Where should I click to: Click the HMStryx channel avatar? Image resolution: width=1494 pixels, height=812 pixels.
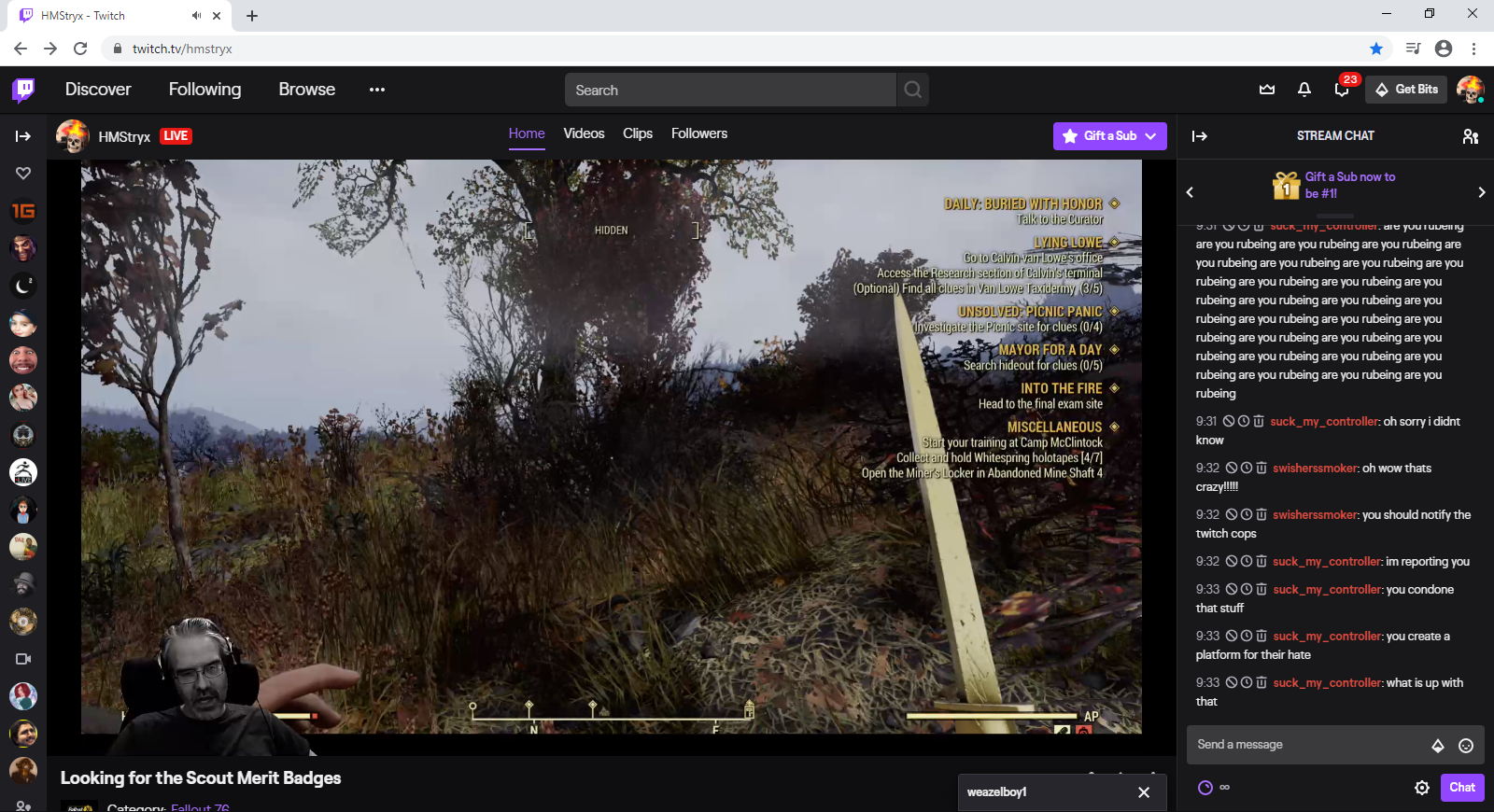[73, 136]
